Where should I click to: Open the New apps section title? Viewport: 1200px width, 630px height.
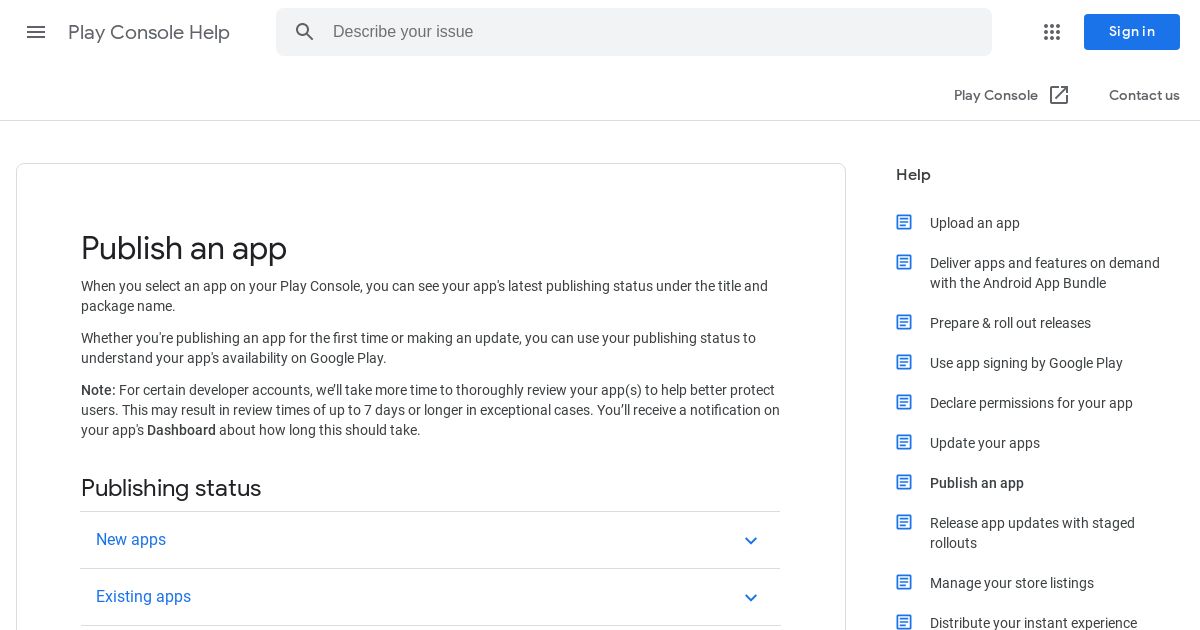tap(131, 540)
